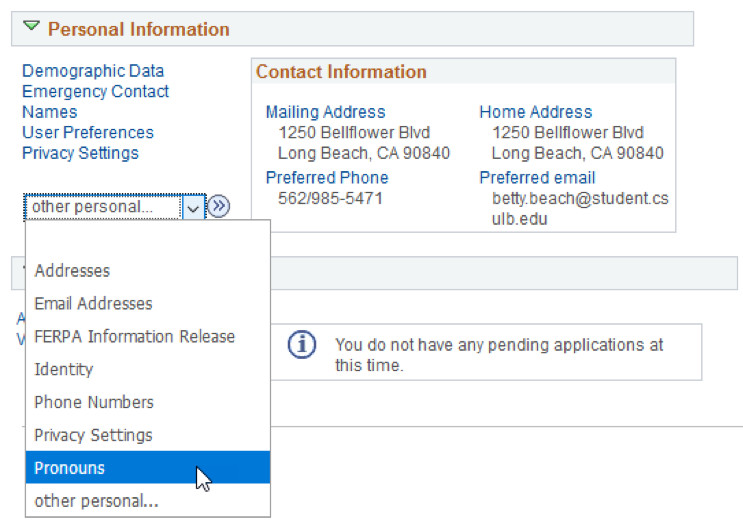Viewport: 743px width, 525px height.
Task: Pick FERPA Information Release option
Action: pyautogui.click(x=134, y=336)
